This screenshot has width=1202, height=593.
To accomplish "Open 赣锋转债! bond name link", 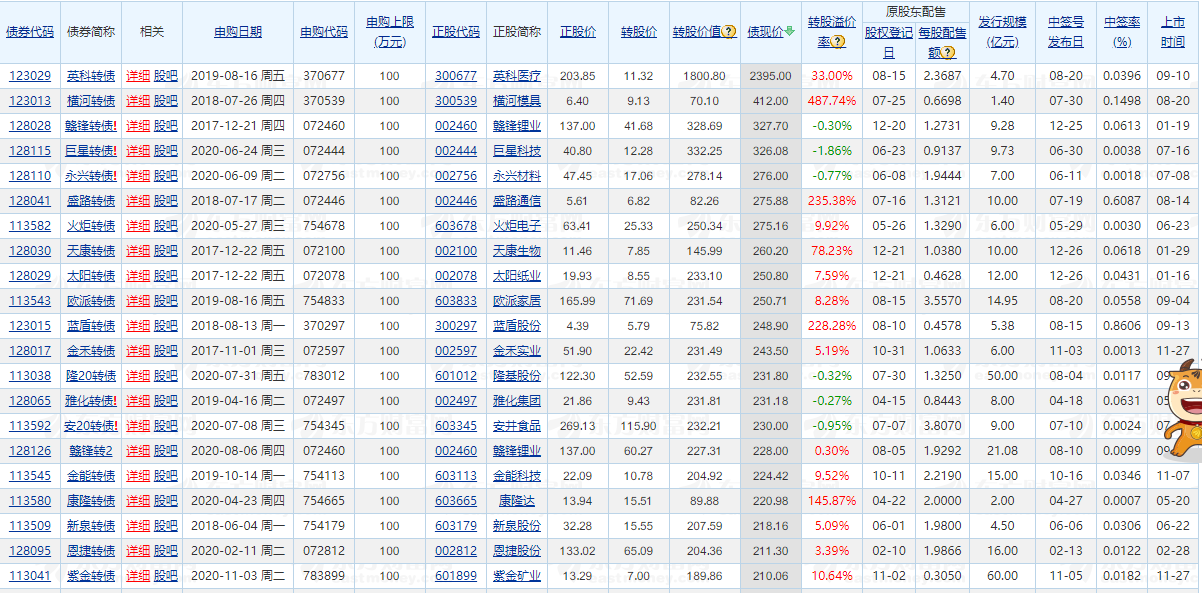I will pyautogui.click(x=92, y=126).
